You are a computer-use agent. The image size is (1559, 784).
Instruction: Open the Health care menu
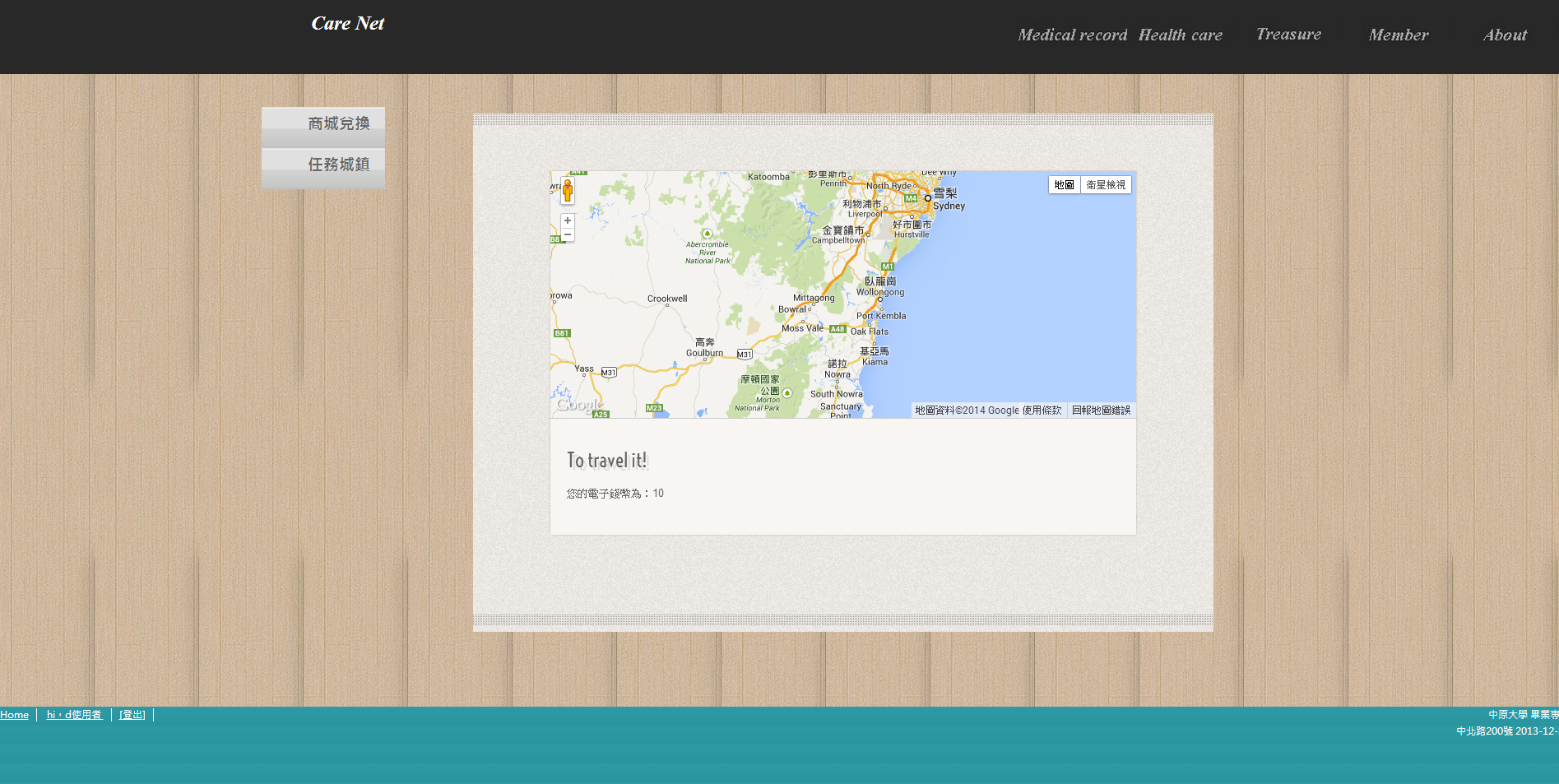1180,35
